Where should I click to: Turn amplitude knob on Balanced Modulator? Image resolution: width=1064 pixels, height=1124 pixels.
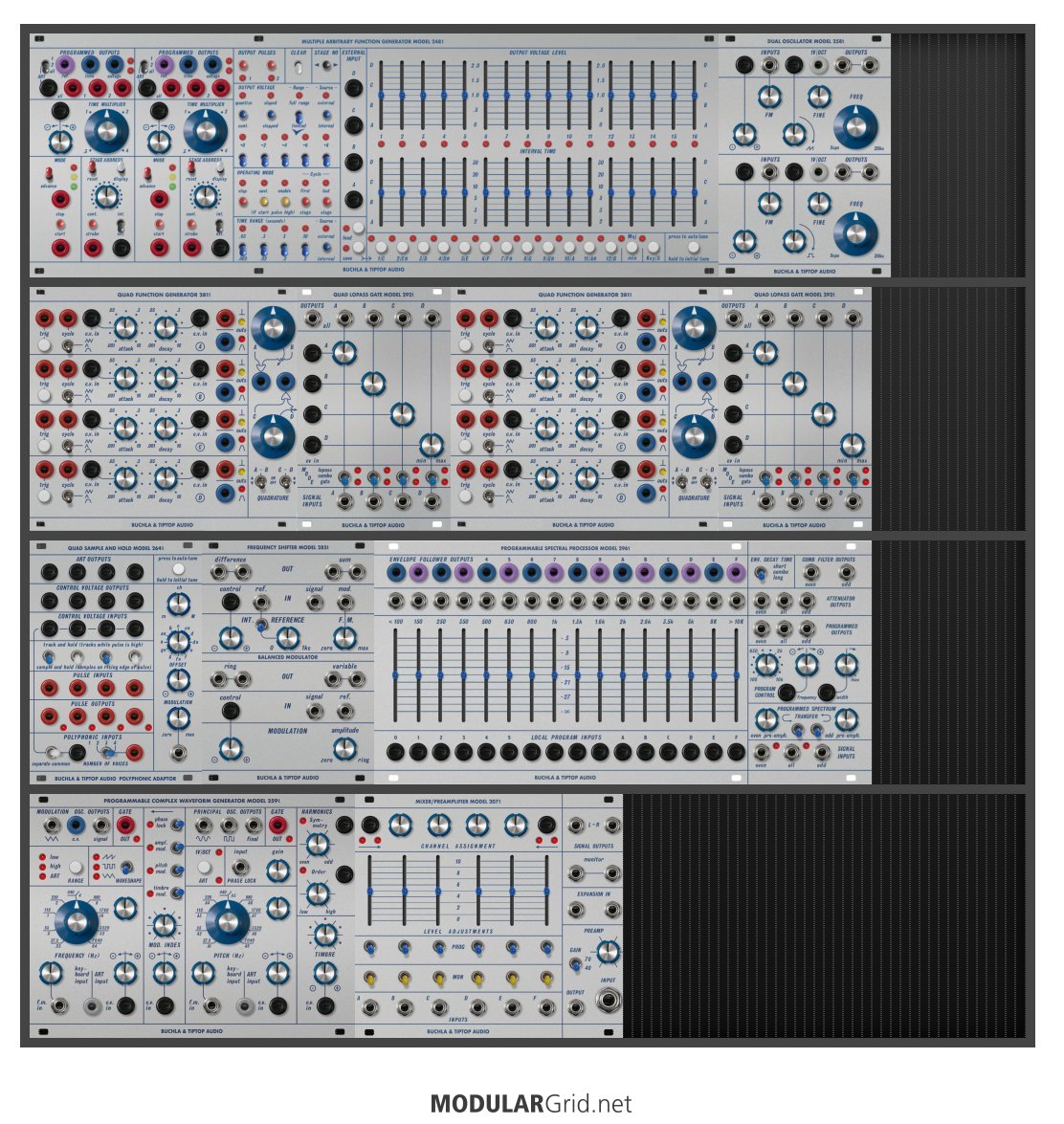344,748
